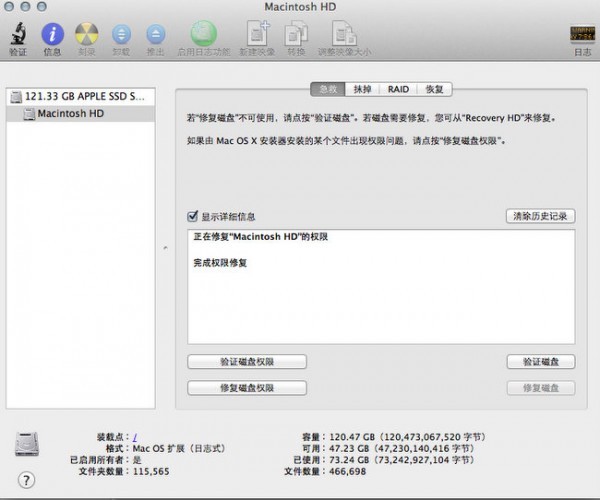The height and width of the screenshot is (500, 600).
Task: Switch to the Restore (恢复) tab
Action: pos(434,89)
